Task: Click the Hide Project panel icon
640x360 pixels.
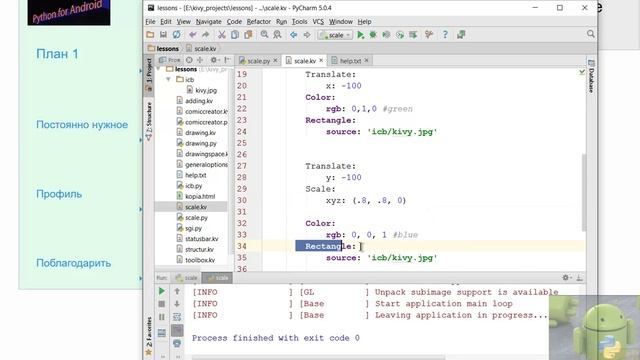Action: (227, 60)
